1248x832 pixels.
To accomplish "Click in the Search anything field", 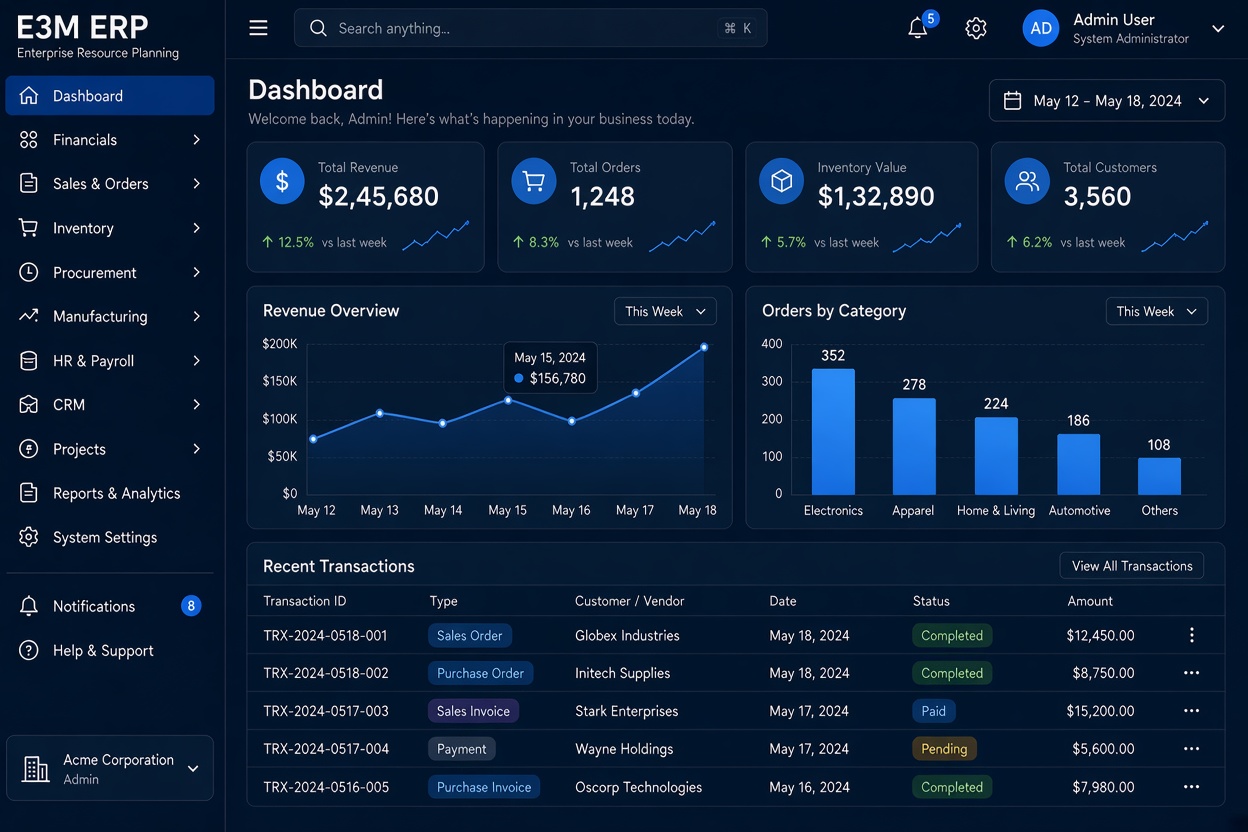I will pyautogui.click(x=531, y=28).
